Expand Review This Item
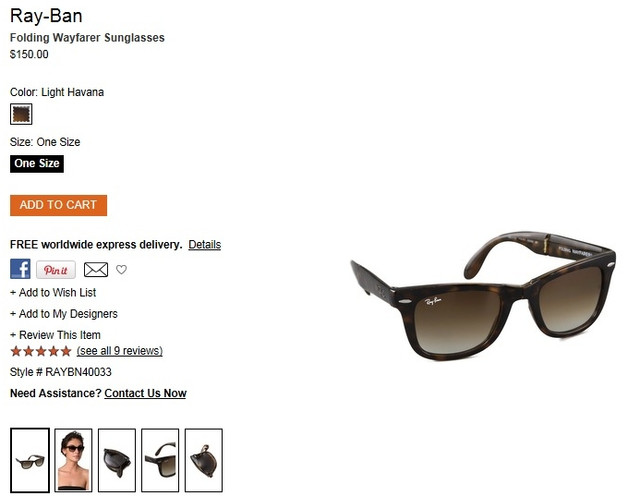The height and width of the screenshot is (496, 640). [x=55, y=335]
